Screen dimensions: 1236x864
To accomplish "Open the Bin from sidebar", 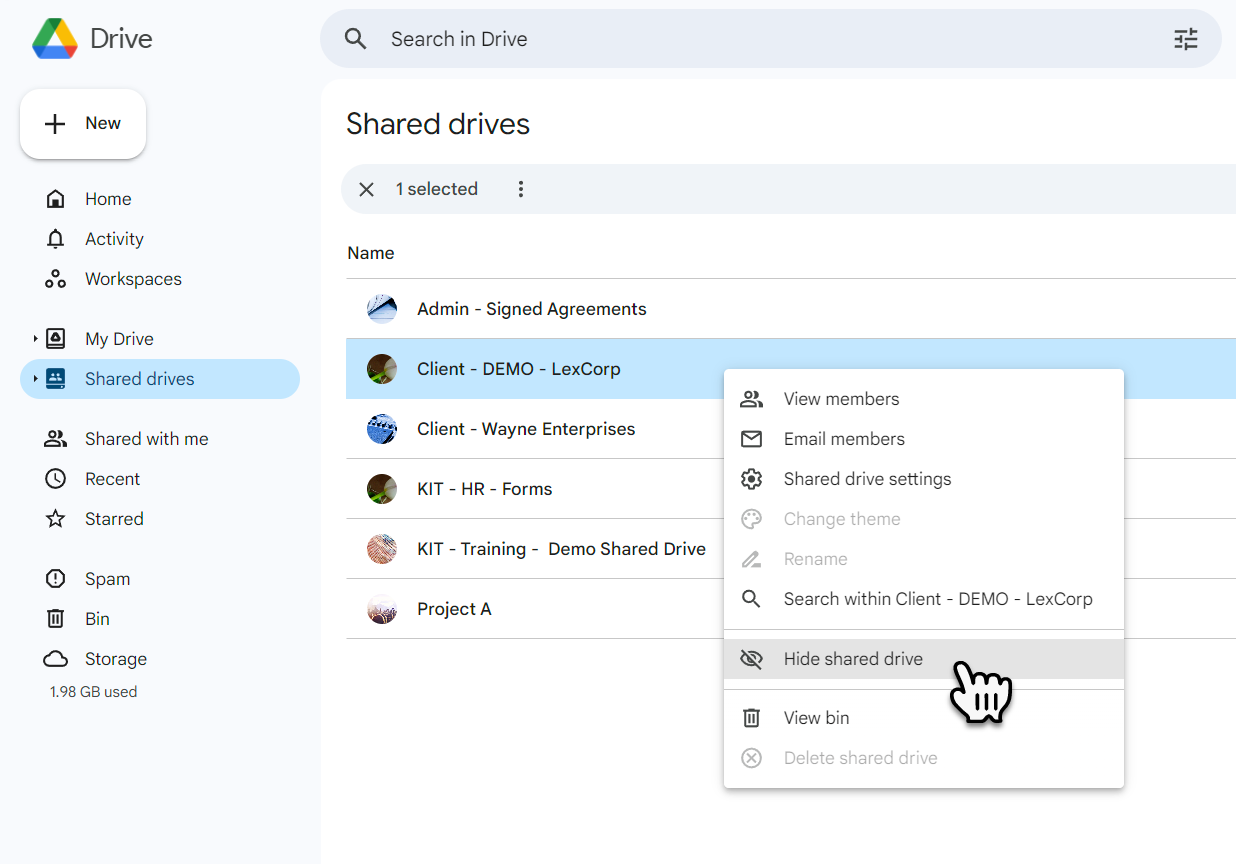I will 97,618.
